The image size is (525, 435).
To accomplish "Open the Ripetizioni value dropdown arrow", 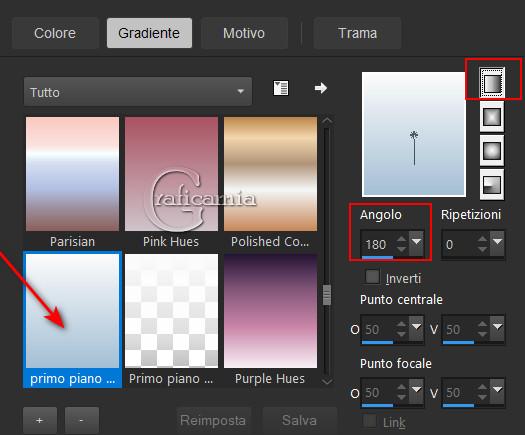I will pos(498,243).
